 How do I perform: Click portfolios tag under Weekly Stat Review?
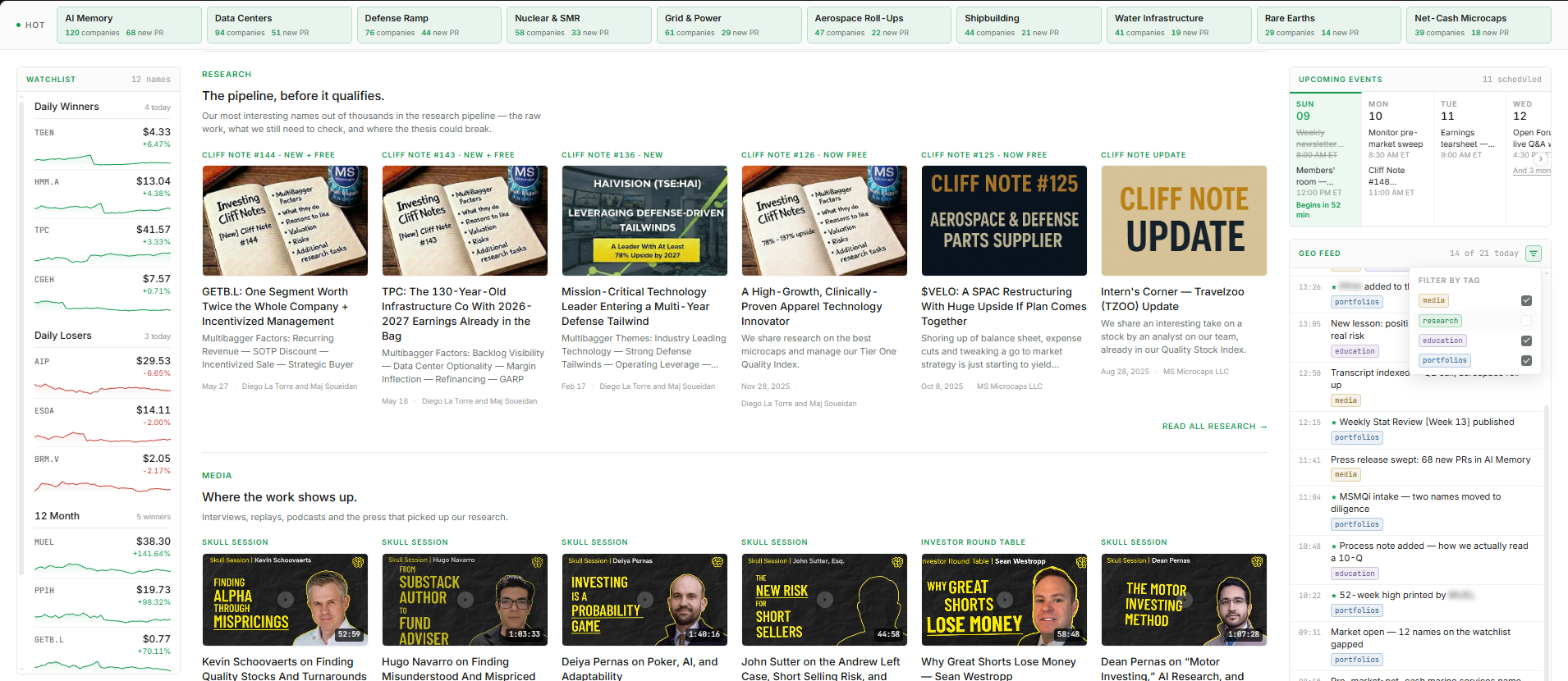[1356, 437]
